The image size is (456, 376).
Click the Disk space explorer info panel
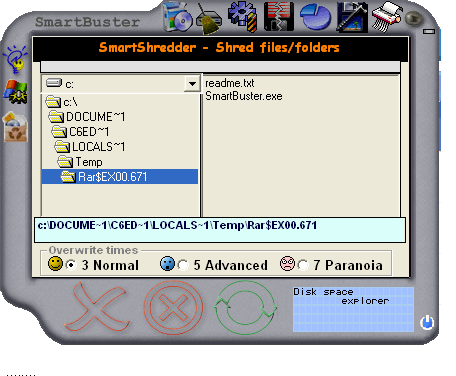point(353,309)
